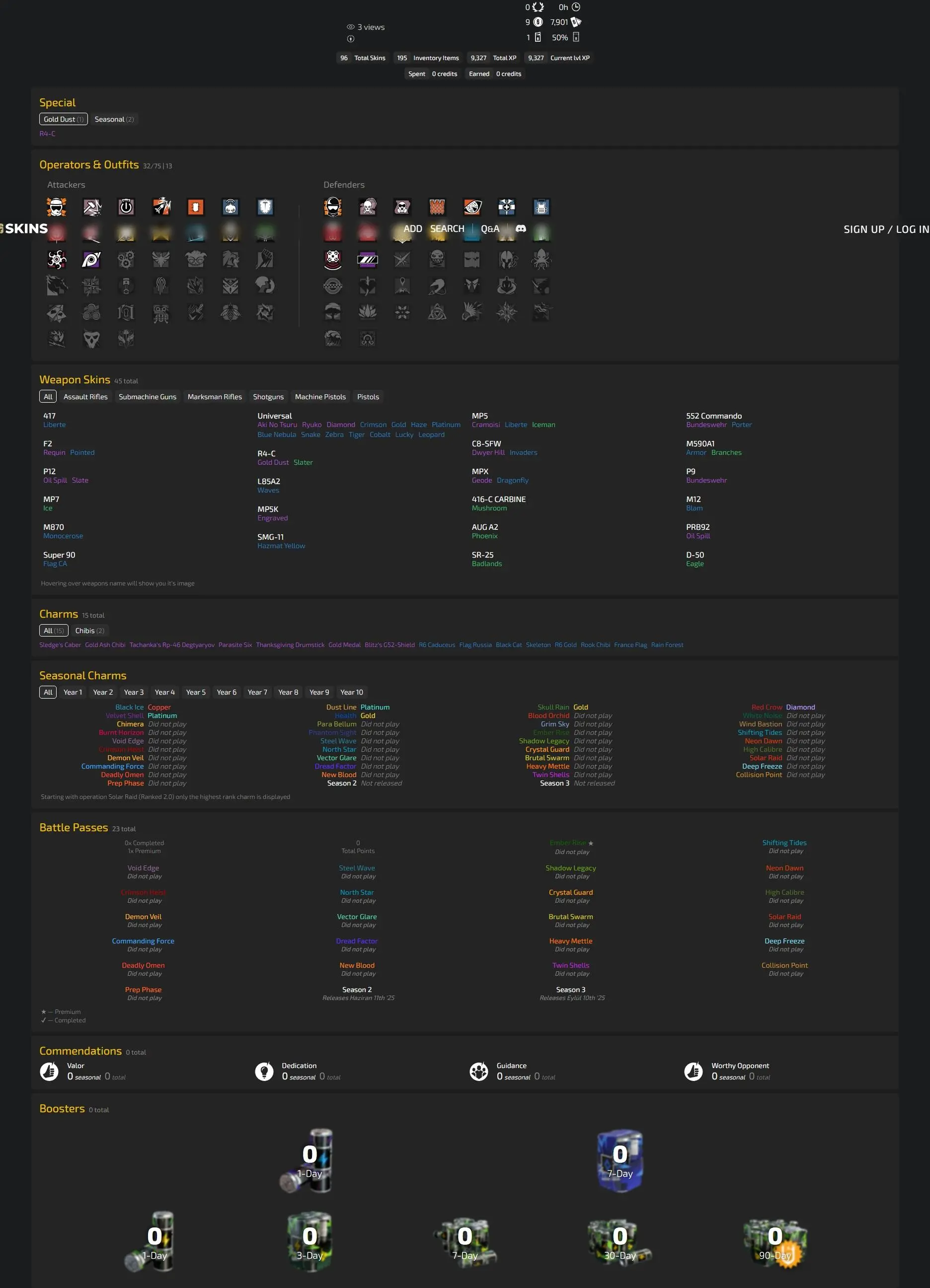Click the Valor commendation icon
Viewport: 930px width, 1288px height.
click(x=49, y=1071)
